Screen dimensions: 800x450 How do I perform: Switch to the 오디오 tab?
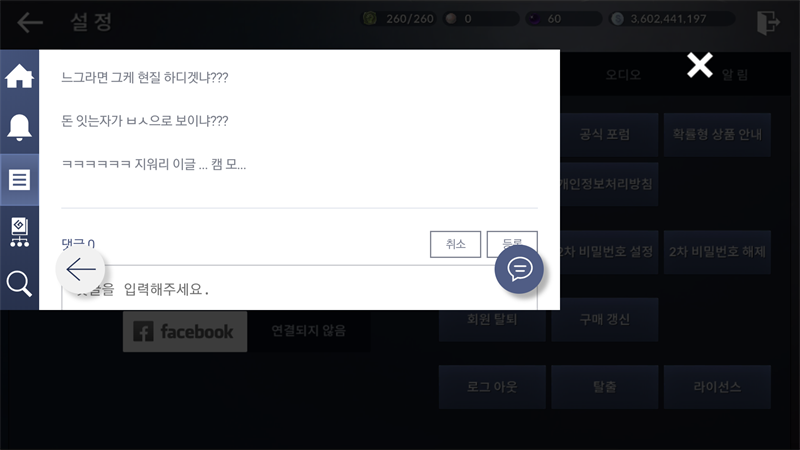click(623, 75)
